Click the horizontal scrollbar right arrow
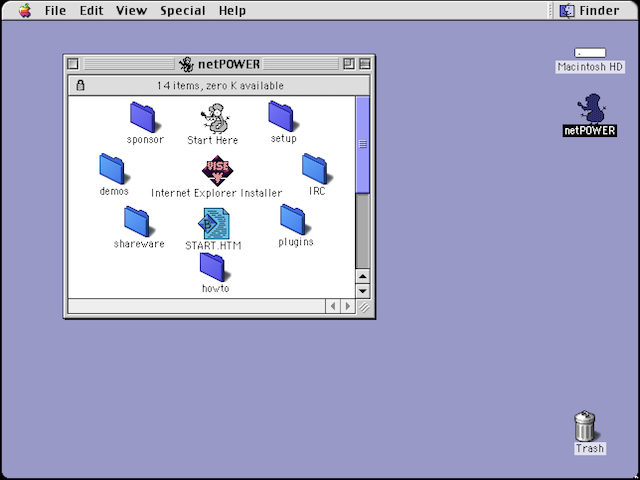 pos(348,306)
